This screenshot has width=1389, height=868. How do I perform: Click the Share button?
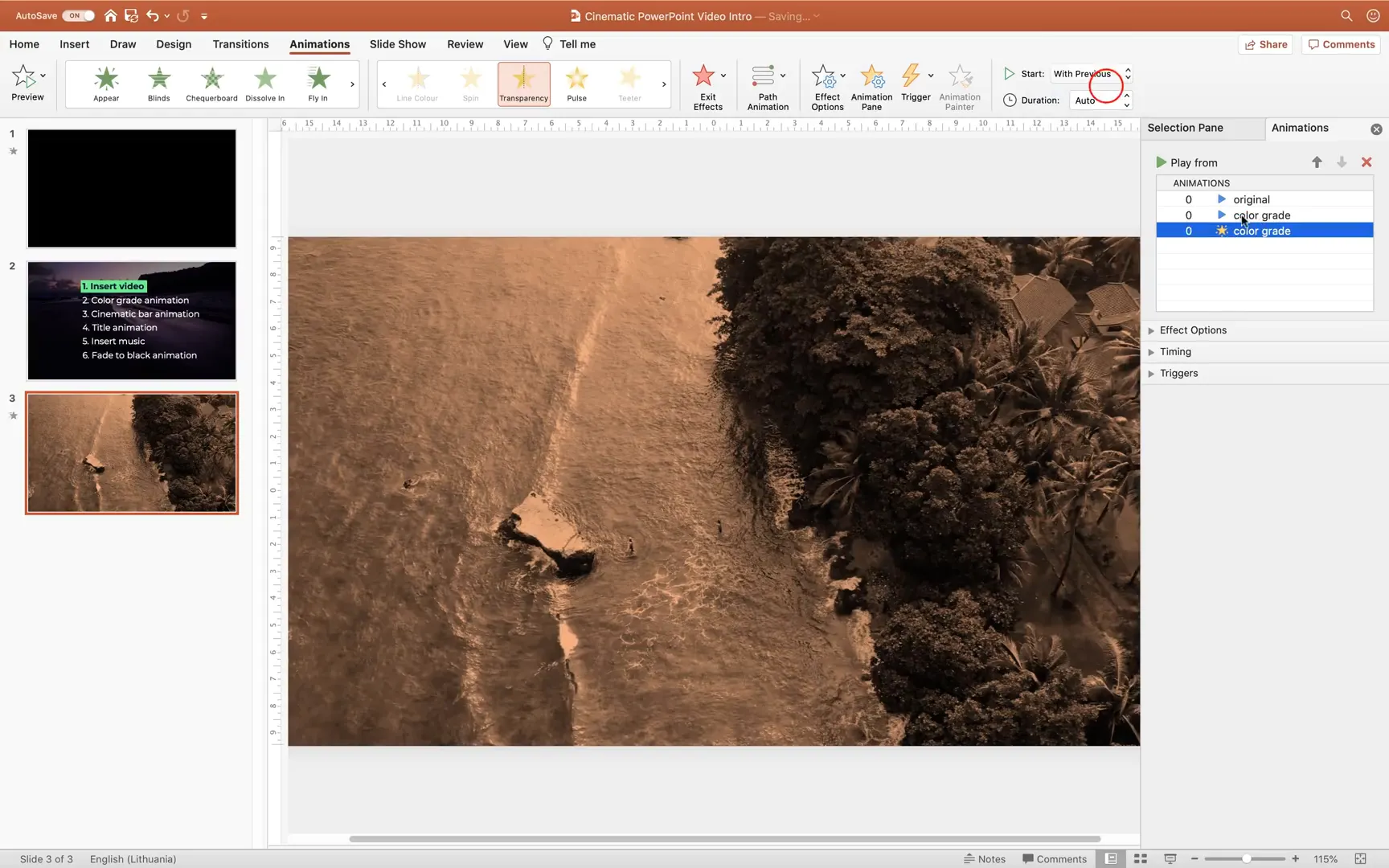coord(1266,44)
